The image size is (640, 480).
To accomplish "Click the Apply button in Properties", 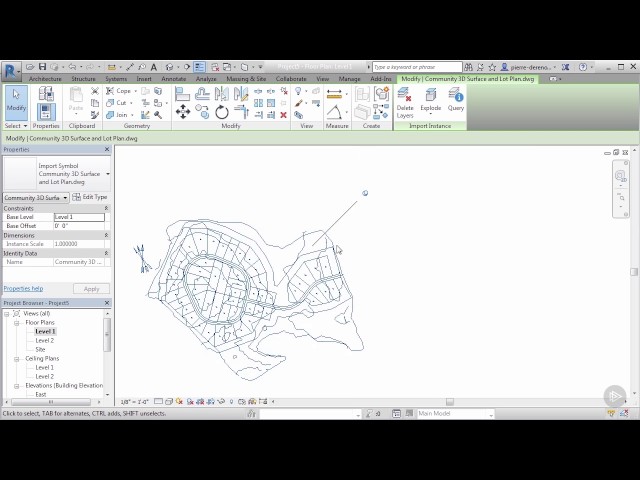I will (x=91, y=289).
